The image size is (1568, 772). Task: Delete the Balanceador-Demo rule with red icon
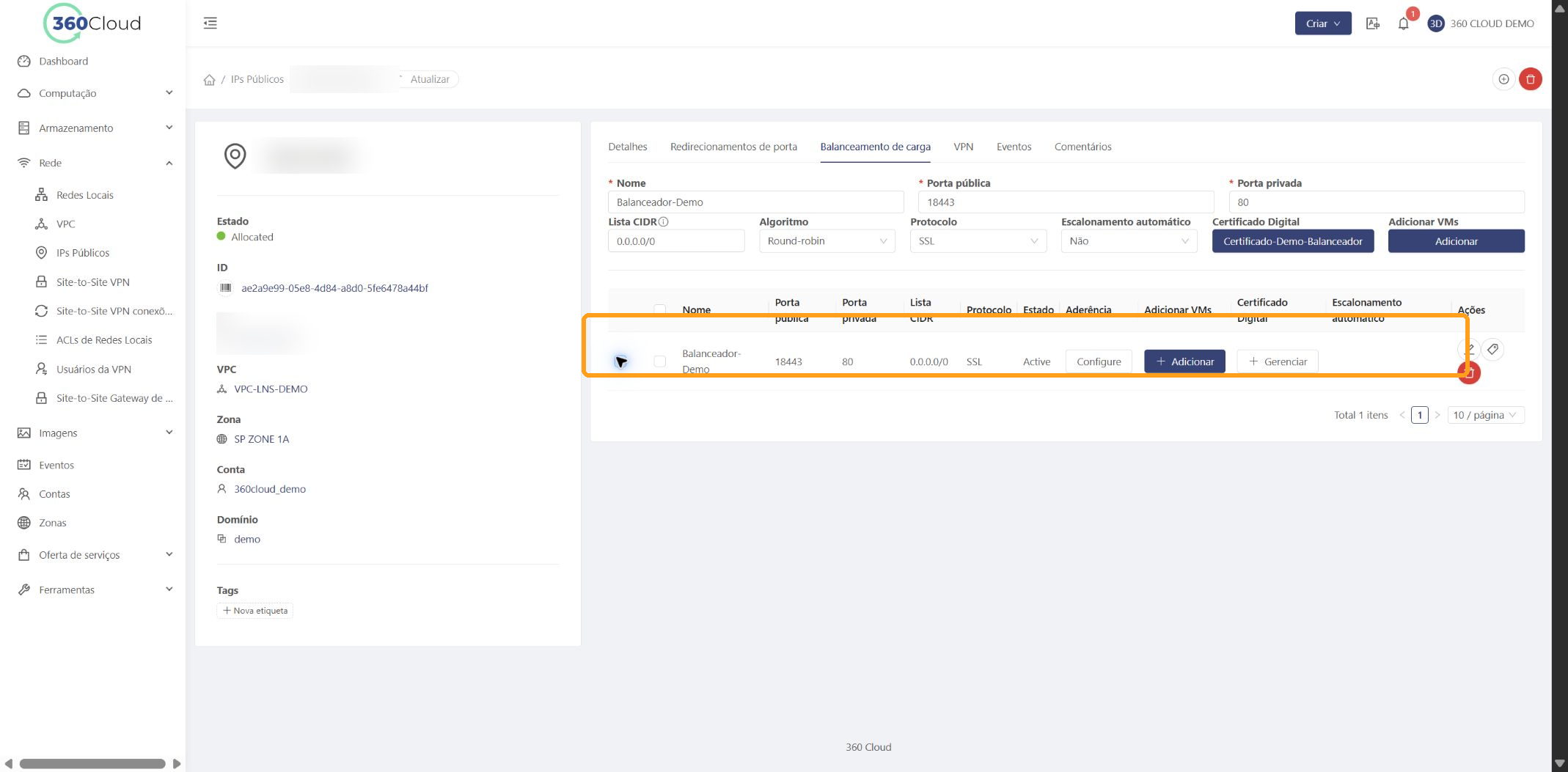pos(1469,373)
